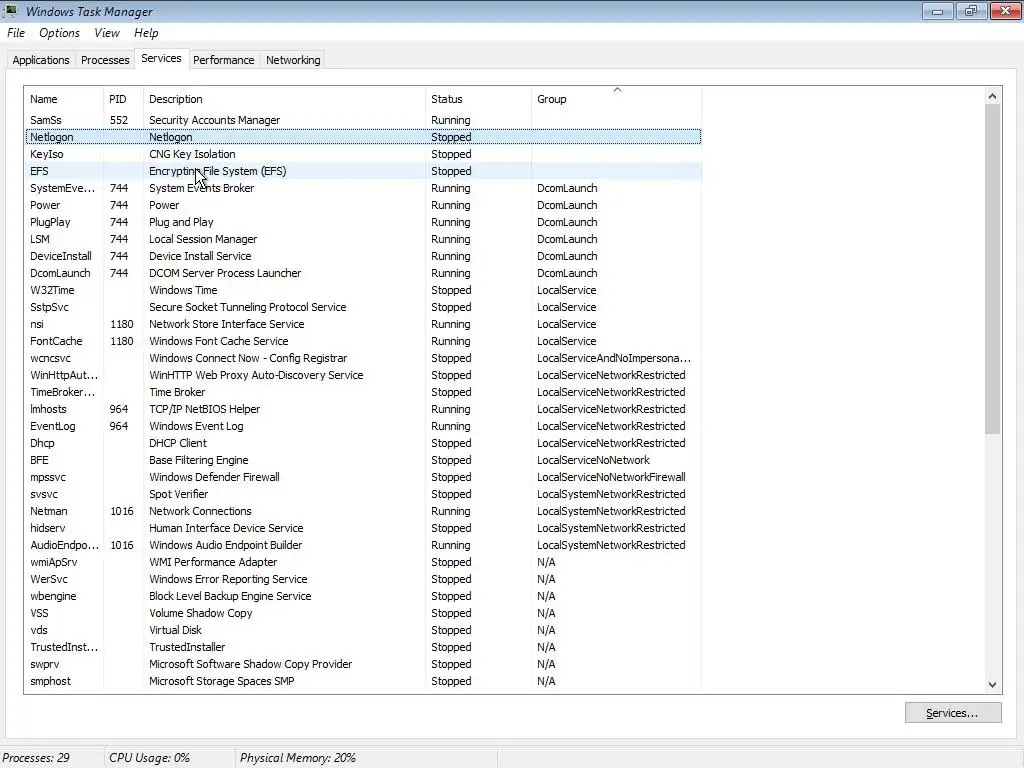
Task: Switch to the Networking tab
Action: 293,60
